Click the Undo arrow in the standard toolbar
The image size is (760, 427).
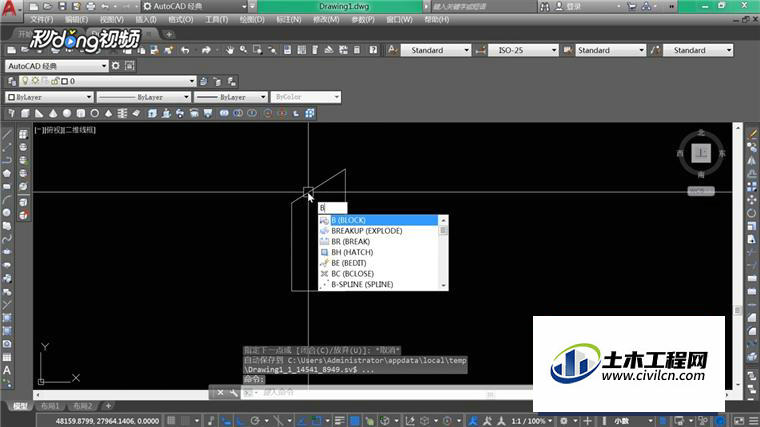pos(185,50)
